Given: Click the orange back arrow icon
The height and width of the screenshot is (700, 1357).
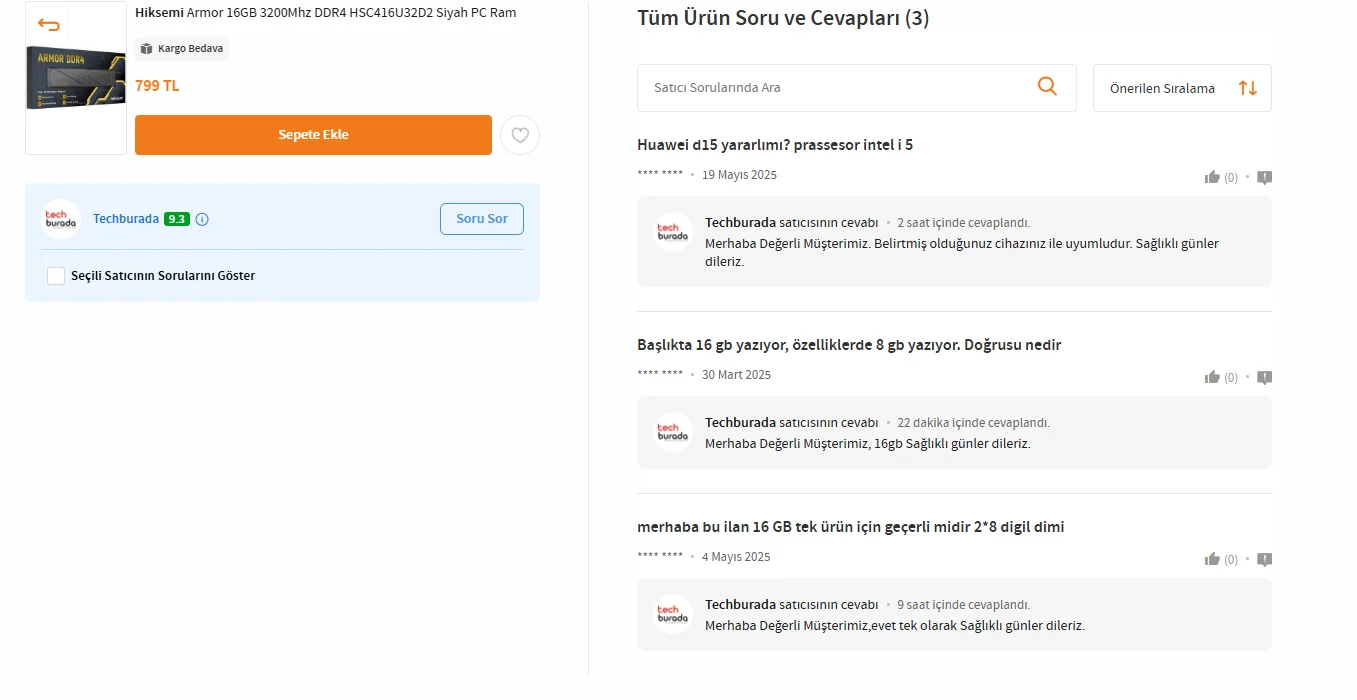Looking at the screenshot, I should click(x=48, y=24).
